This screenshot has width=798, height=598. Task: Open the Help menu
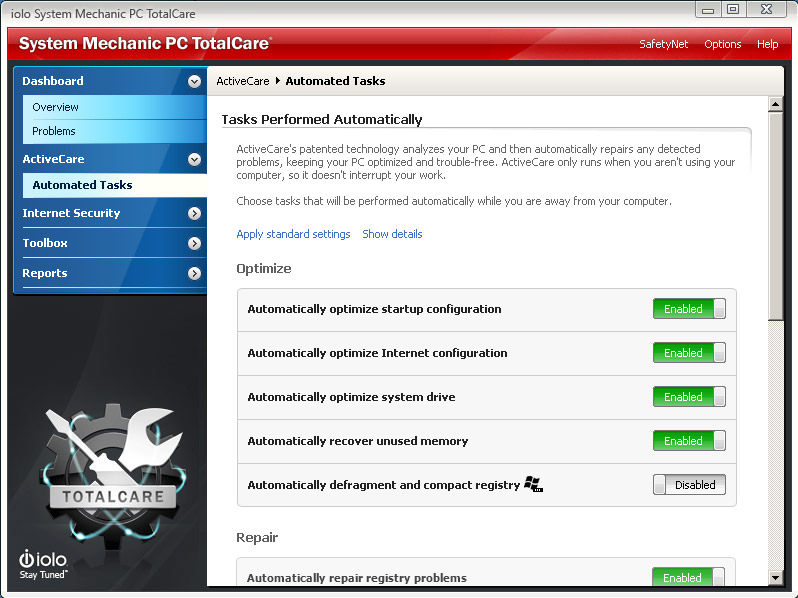[x=767, y=44]
